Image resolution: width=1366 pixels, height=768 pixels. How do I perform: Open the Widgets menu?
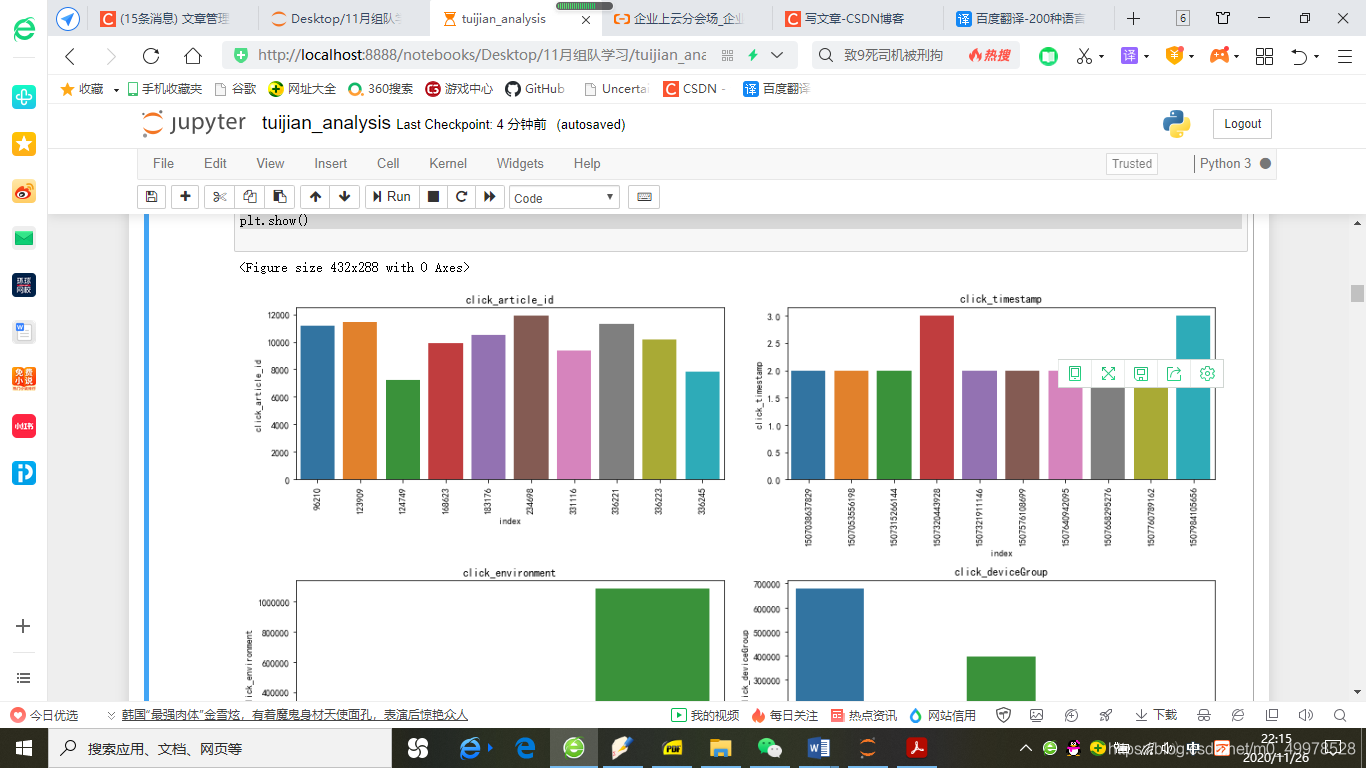[x=520, y=163]
